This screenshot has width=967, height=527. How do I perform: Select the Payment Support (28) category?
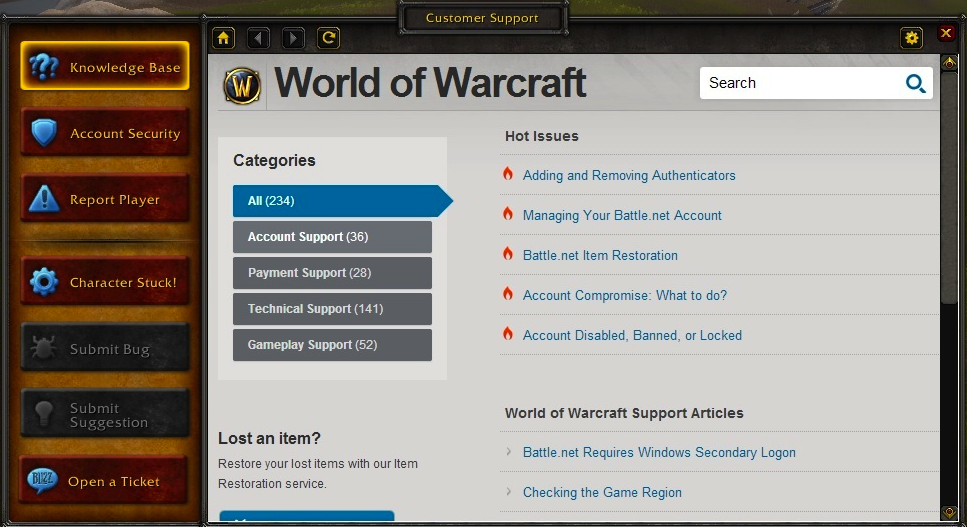click(x=332, y=272)
